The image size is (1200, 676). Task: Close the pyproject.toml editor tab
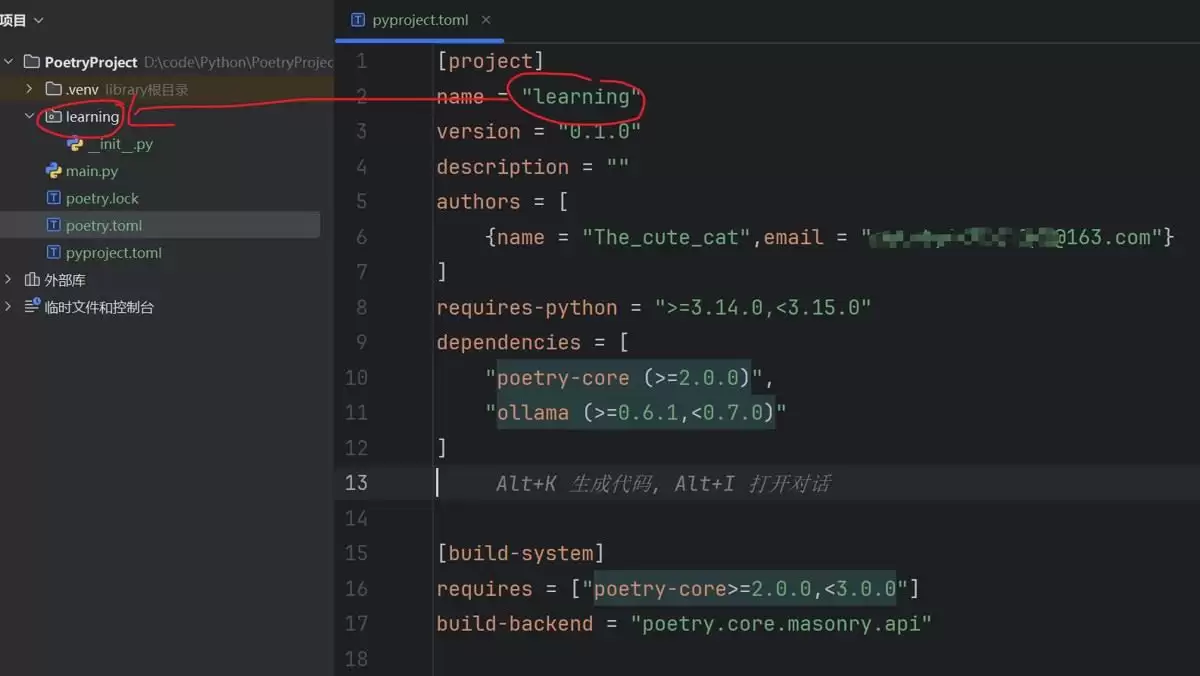coord(487,20)
